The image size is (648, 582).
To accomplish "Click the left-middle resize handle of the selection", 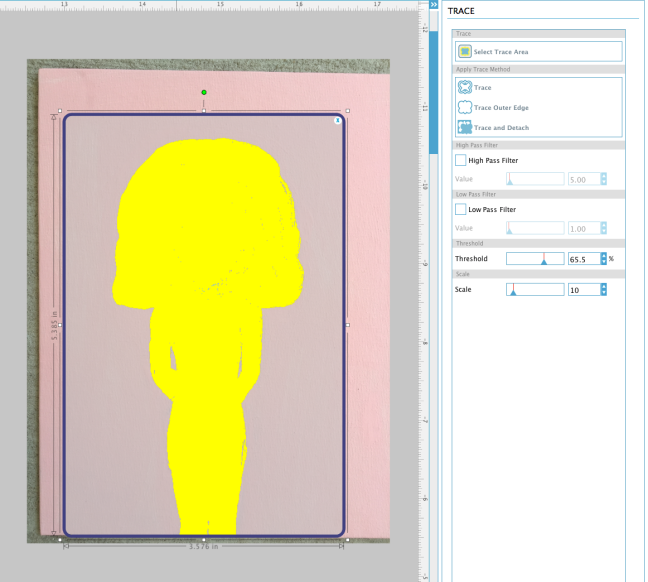I will click(x=60, y=325).
